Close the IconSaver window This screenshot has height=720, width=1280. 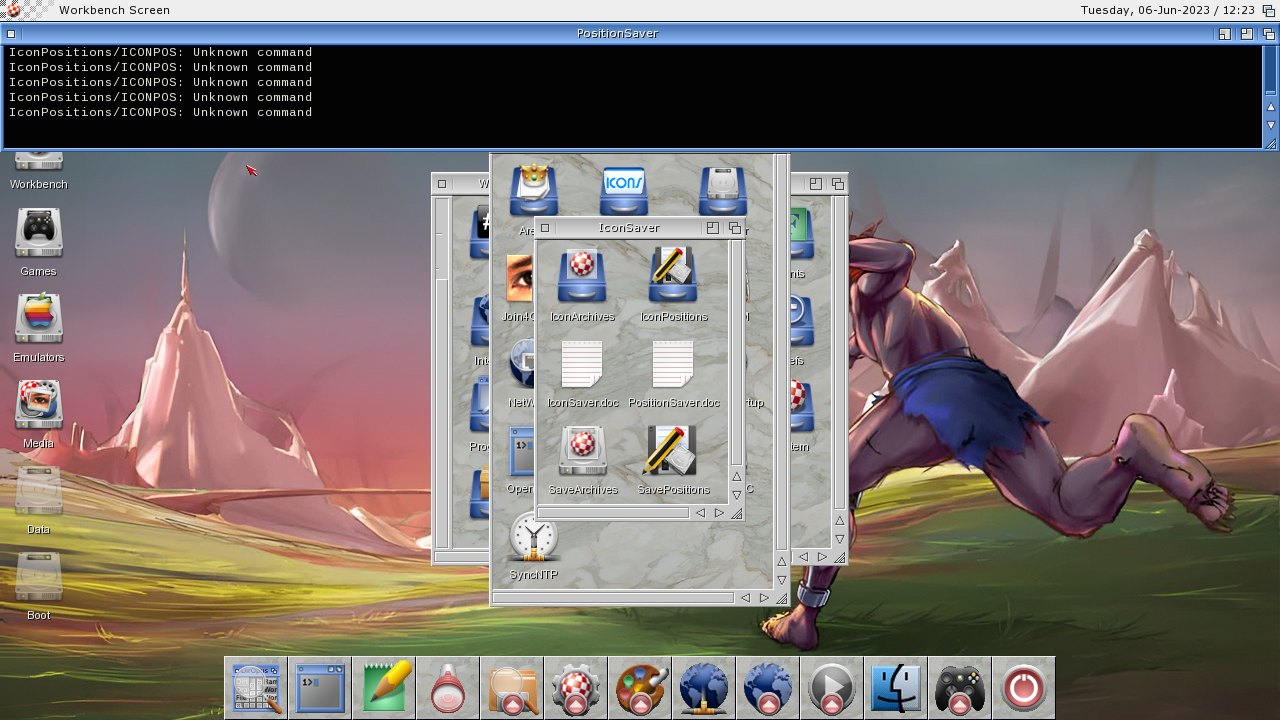pos(545,228)
